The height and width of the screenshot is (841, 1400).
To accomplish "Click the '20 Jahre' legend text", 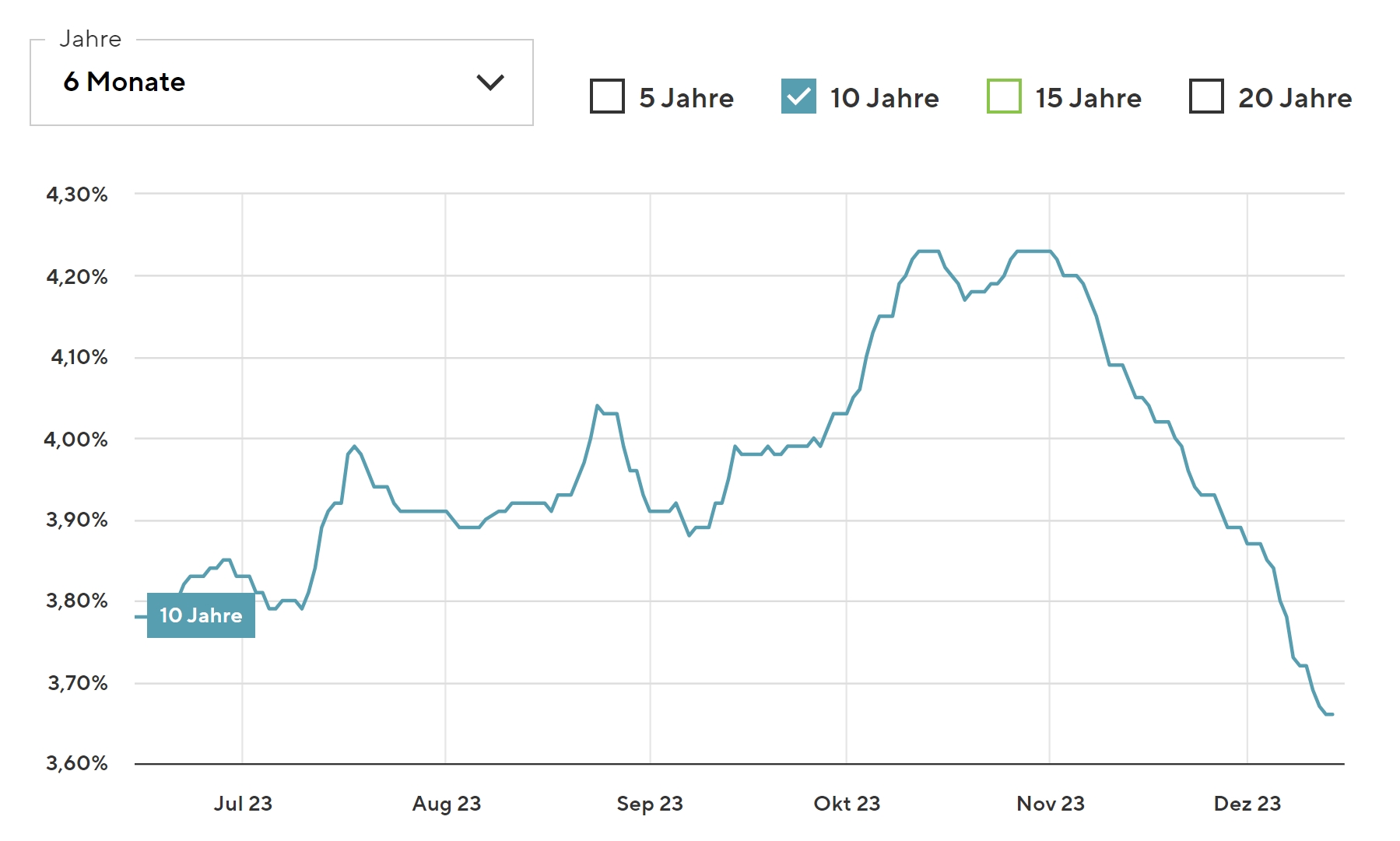I will (1295, 98).
